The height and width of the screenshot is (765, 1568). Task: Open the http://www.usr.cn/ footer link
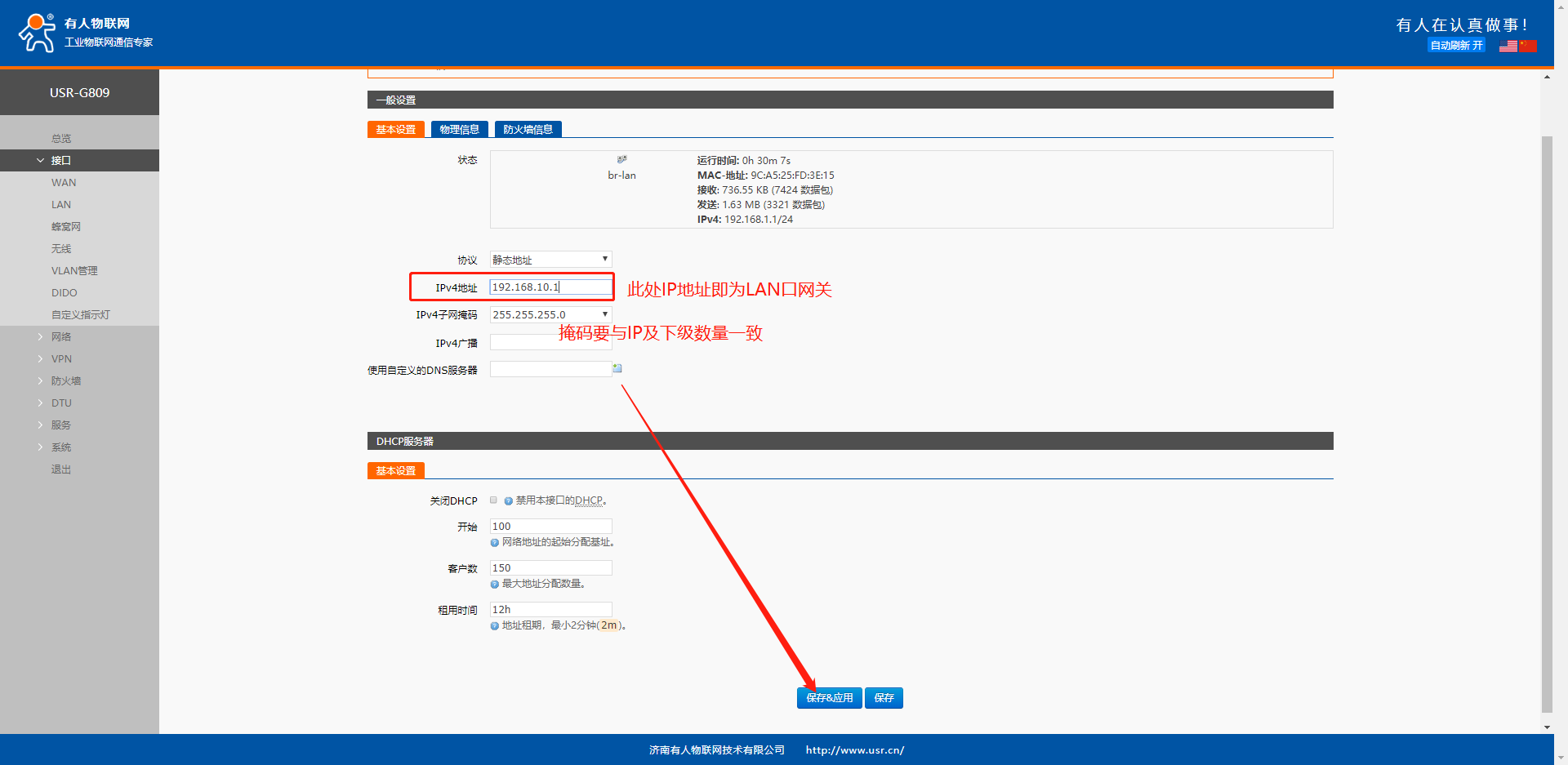coord(854,750)
